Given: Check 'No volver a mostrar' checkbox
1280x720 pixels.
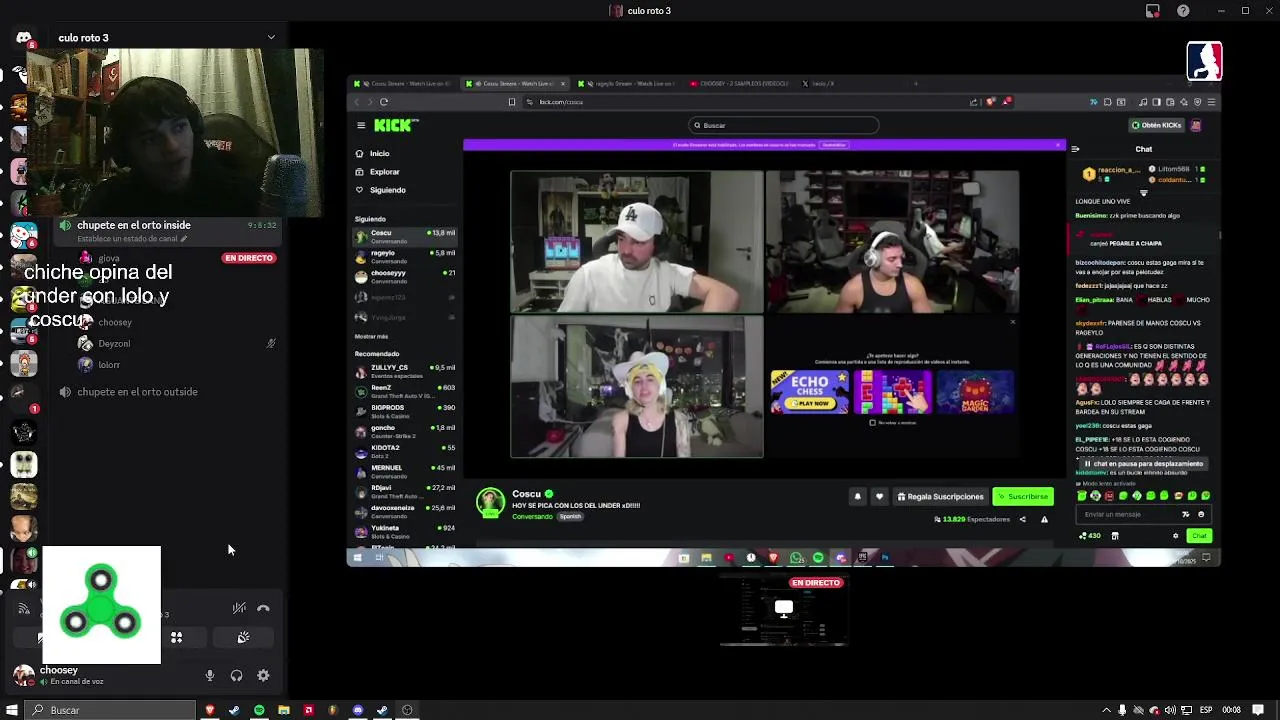Looking at the screenshot, I should tap(873, 423).
